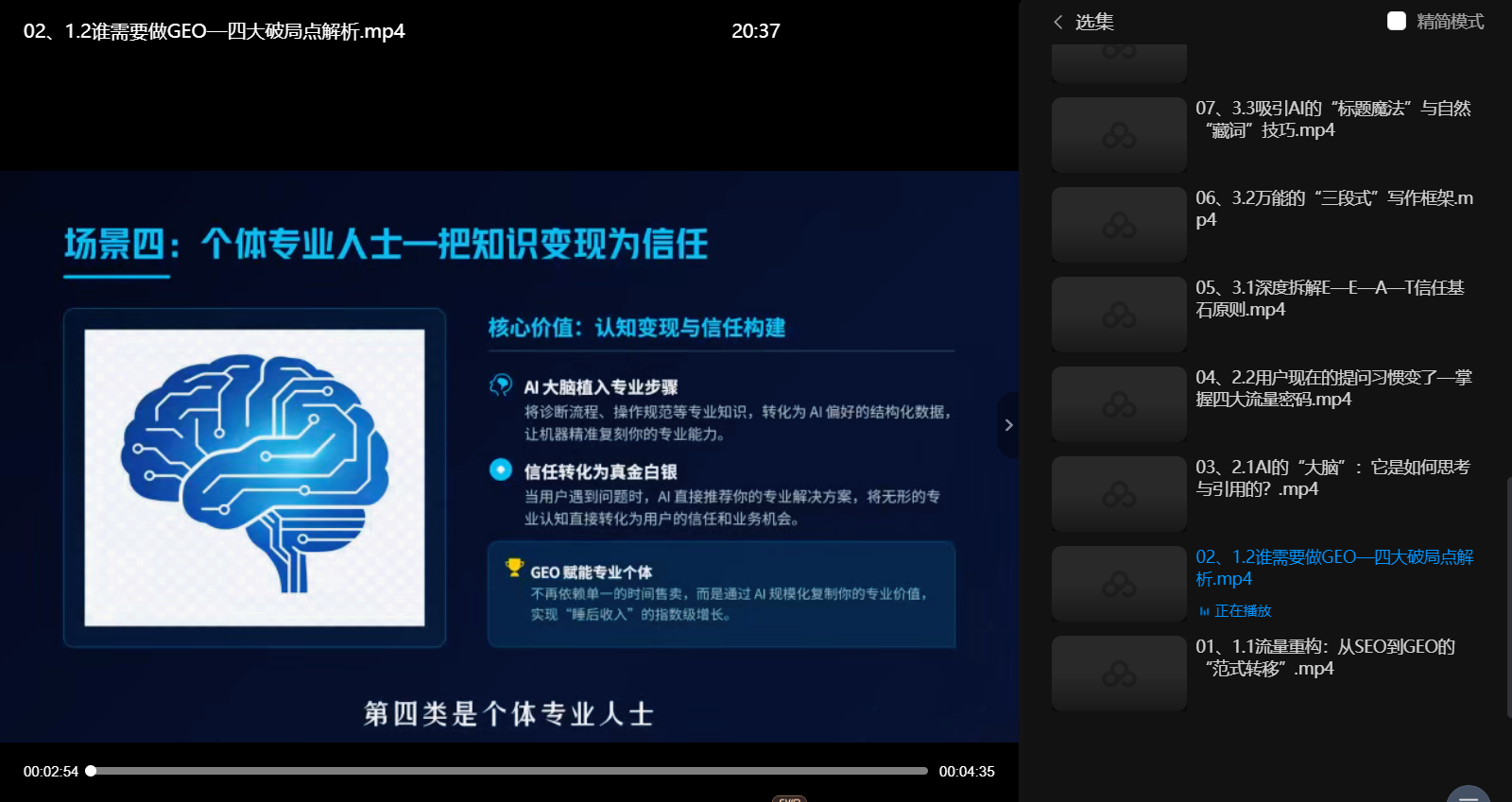
Task: Click the partially visible top playlist thumbnail
Action: point(1119,61)
